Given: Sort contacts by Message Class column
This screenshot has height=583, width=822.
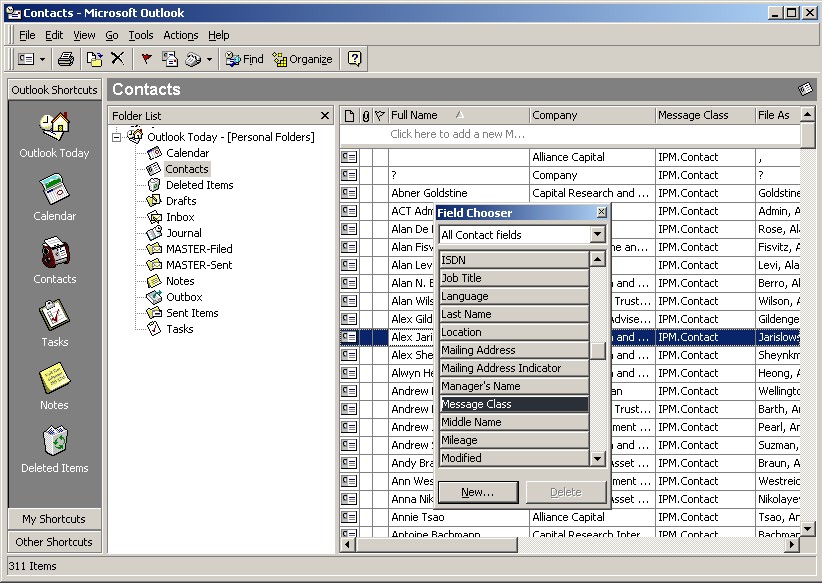Looking at the screenshot, I should [x=705, y=115].
